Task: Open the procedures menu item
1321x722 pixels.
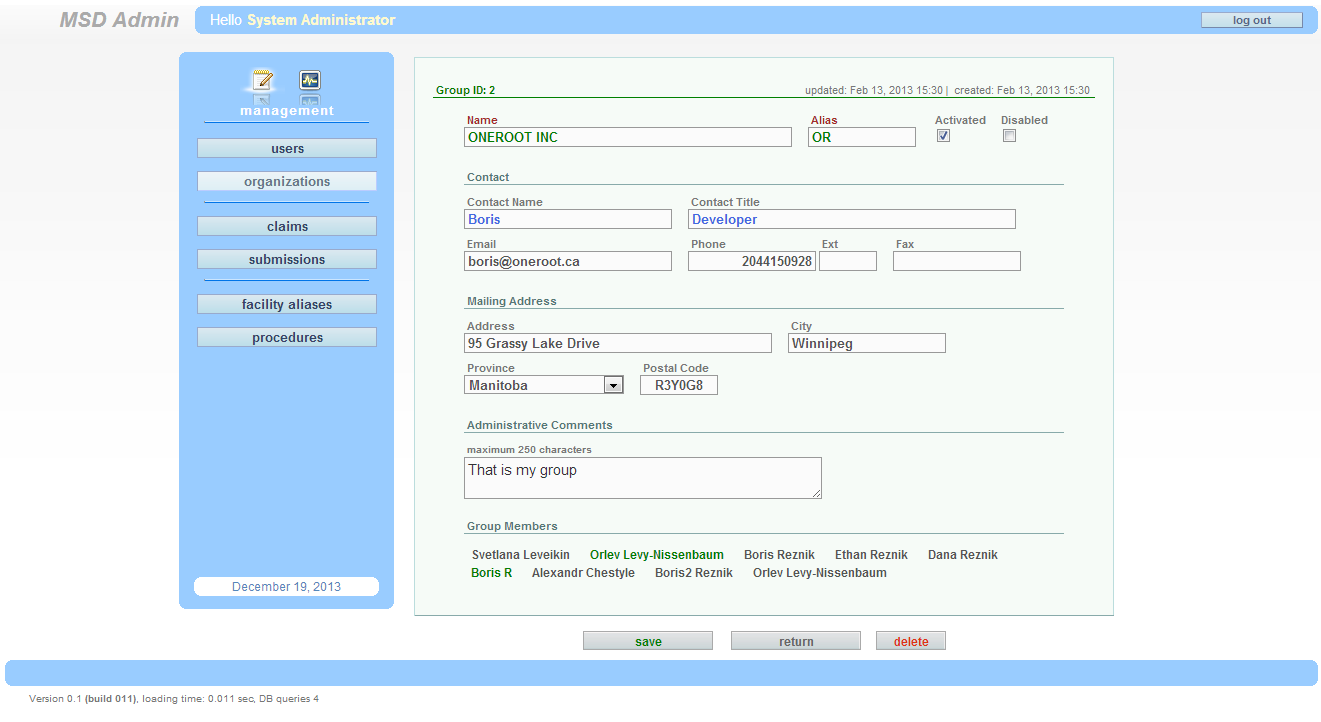Action: (287, 337)
